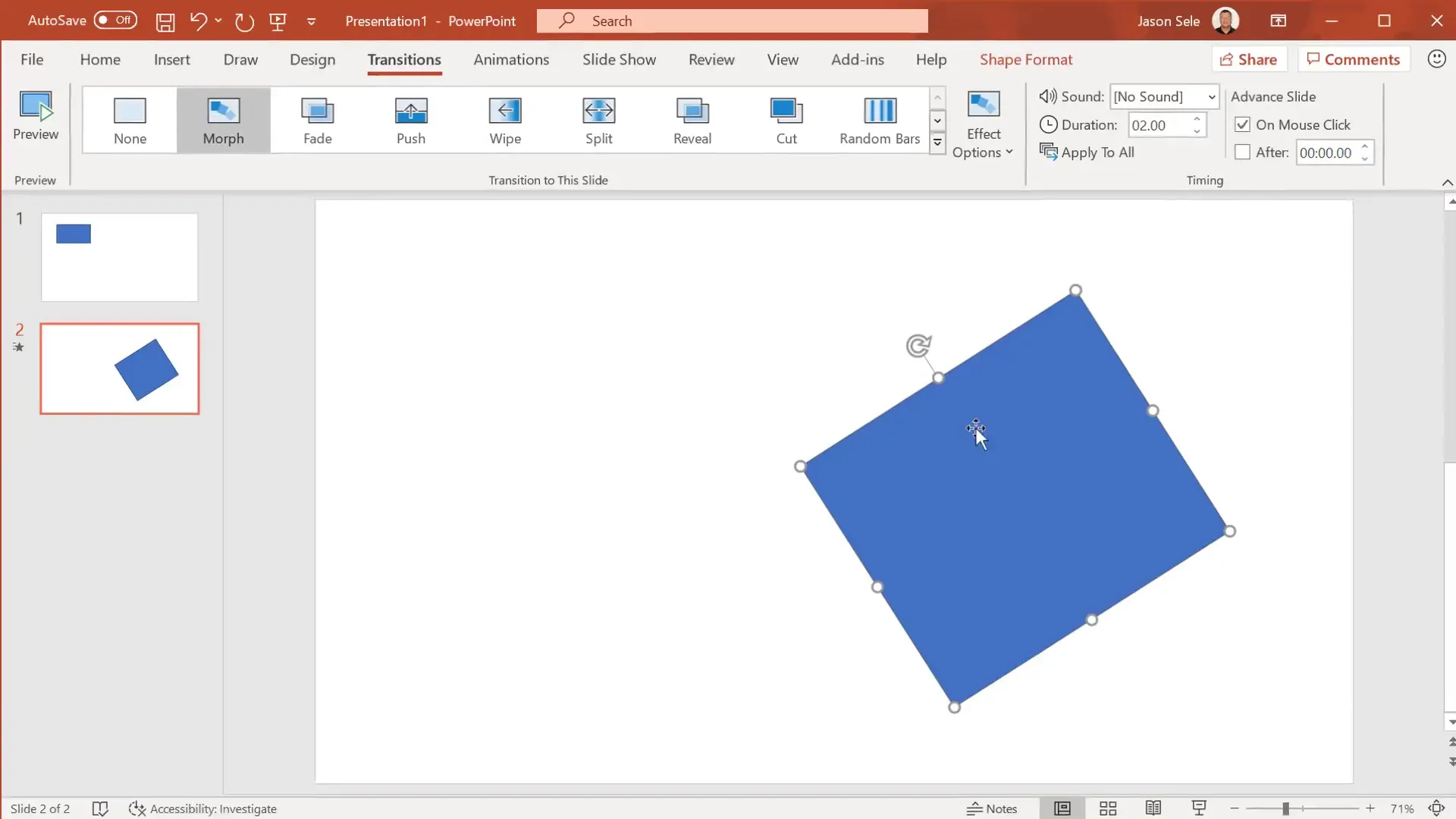Screen dimensions: 1456x819
Task: Open the Sound dropdown list
Action: (x=1211, y=96)
